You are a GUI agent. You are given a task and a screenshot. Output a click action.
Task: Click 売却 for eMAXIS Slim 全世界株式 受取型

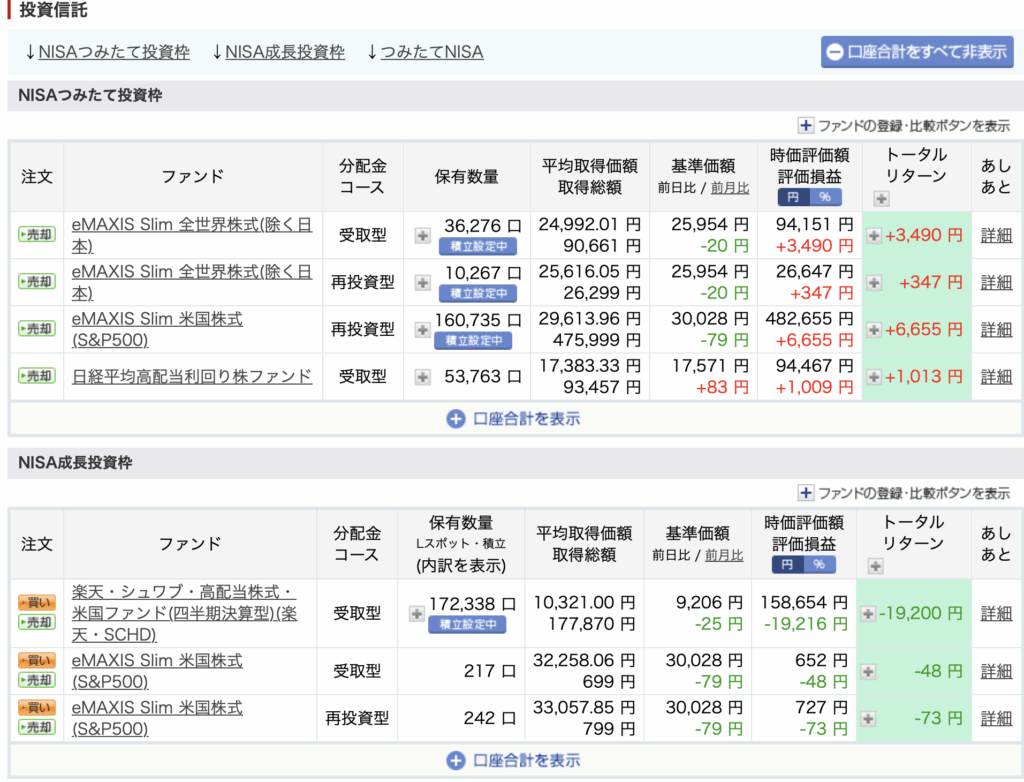[x=37, y=235]
